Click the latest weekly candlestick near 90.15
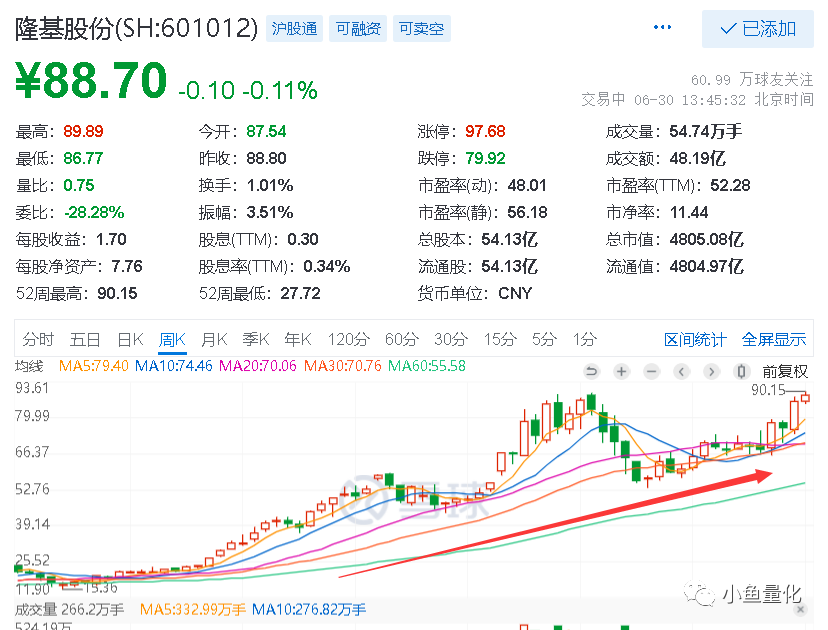Screen dimensions: 828x630 click(x=805, y=398)
